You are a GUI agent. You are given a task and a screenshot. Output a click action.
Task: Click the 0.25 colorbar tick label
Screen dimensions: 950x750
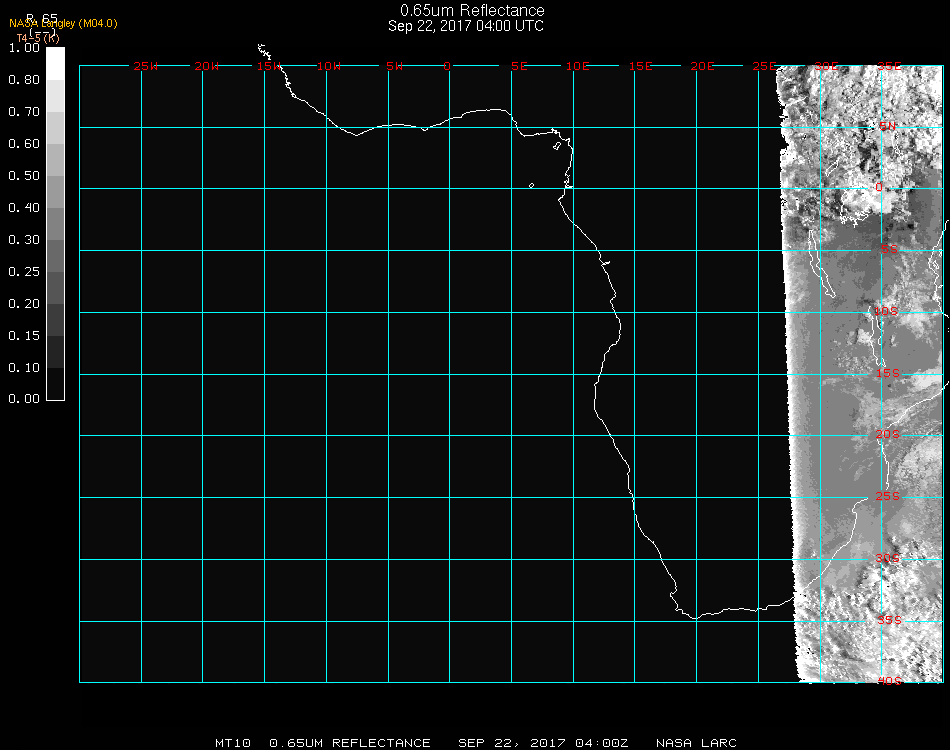(24, 272)
